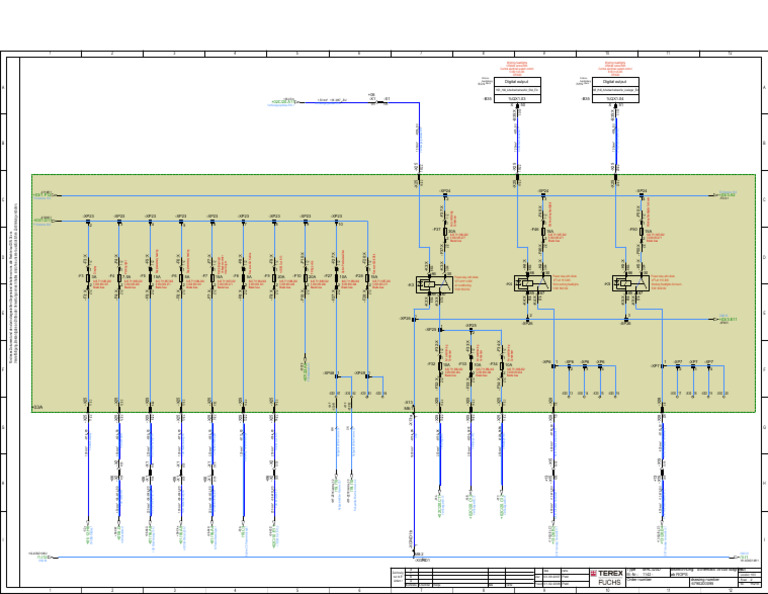Select the F7 fuse symbol
The height and width of the screenshot is (594, 768).
point(212,278)
